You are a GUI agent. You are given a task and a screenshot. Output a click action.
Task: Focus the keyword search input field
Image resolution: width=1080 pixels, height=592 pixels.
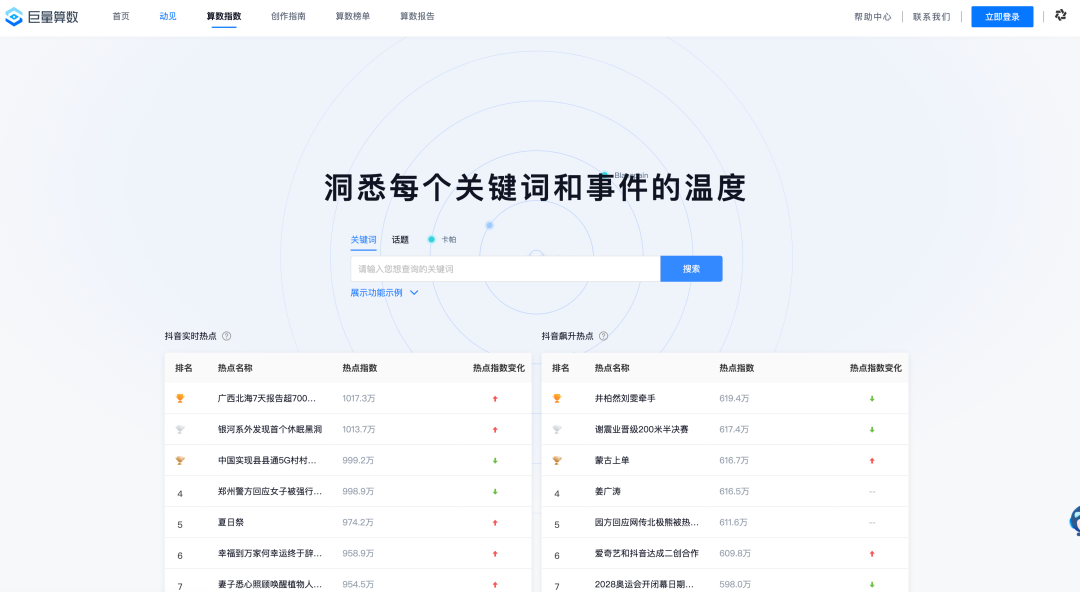(x=506, y=269)
